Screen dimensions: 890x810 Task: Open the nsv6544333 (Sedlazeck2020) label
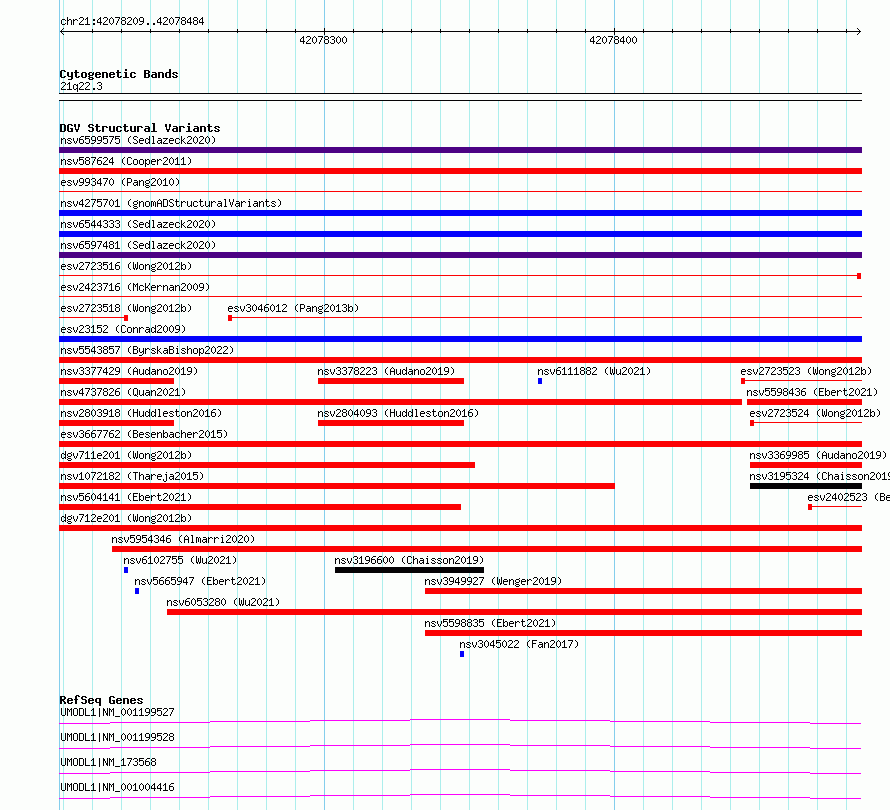click(138, 224)
